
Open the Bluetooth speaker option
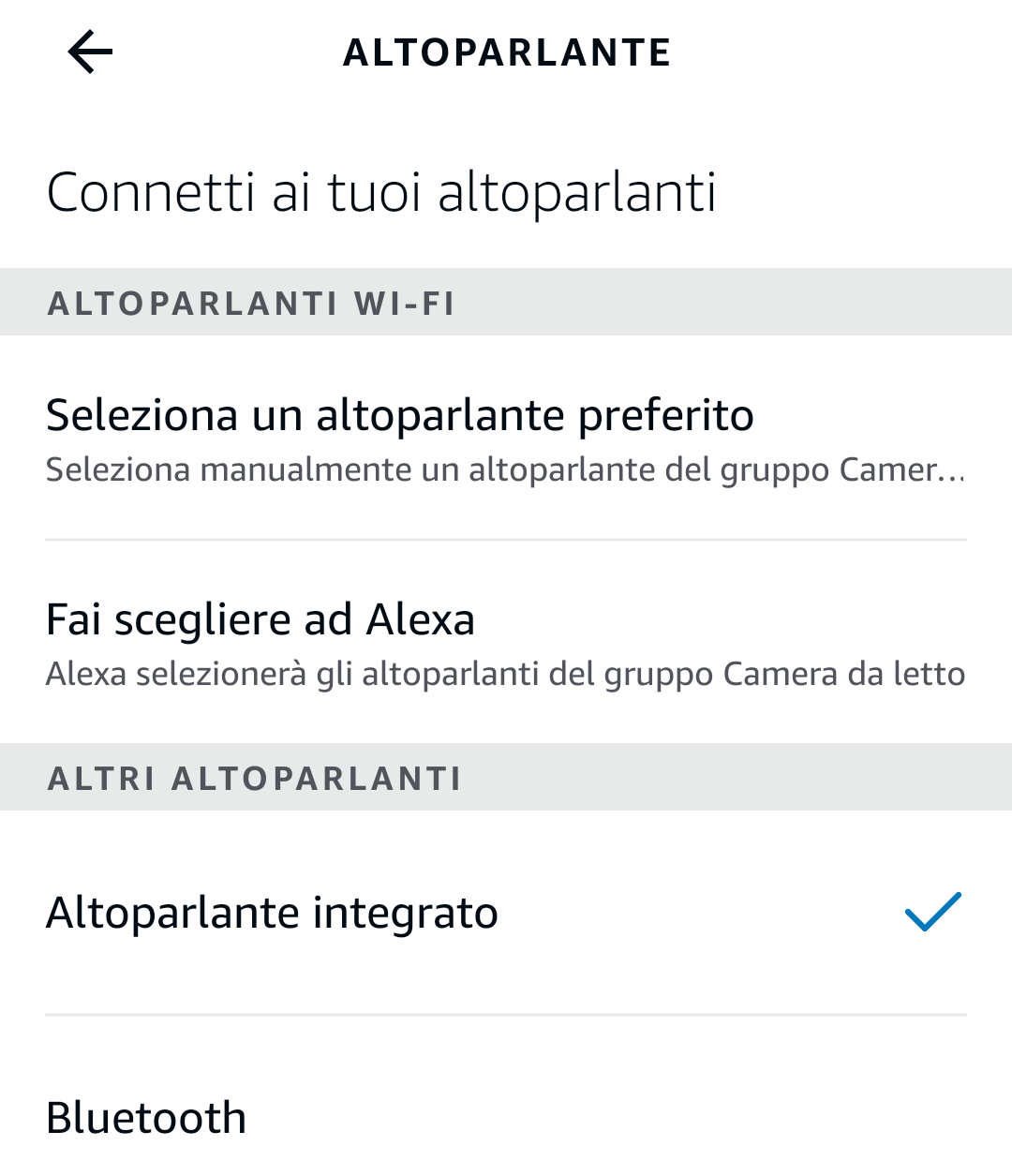(146, 1117)
